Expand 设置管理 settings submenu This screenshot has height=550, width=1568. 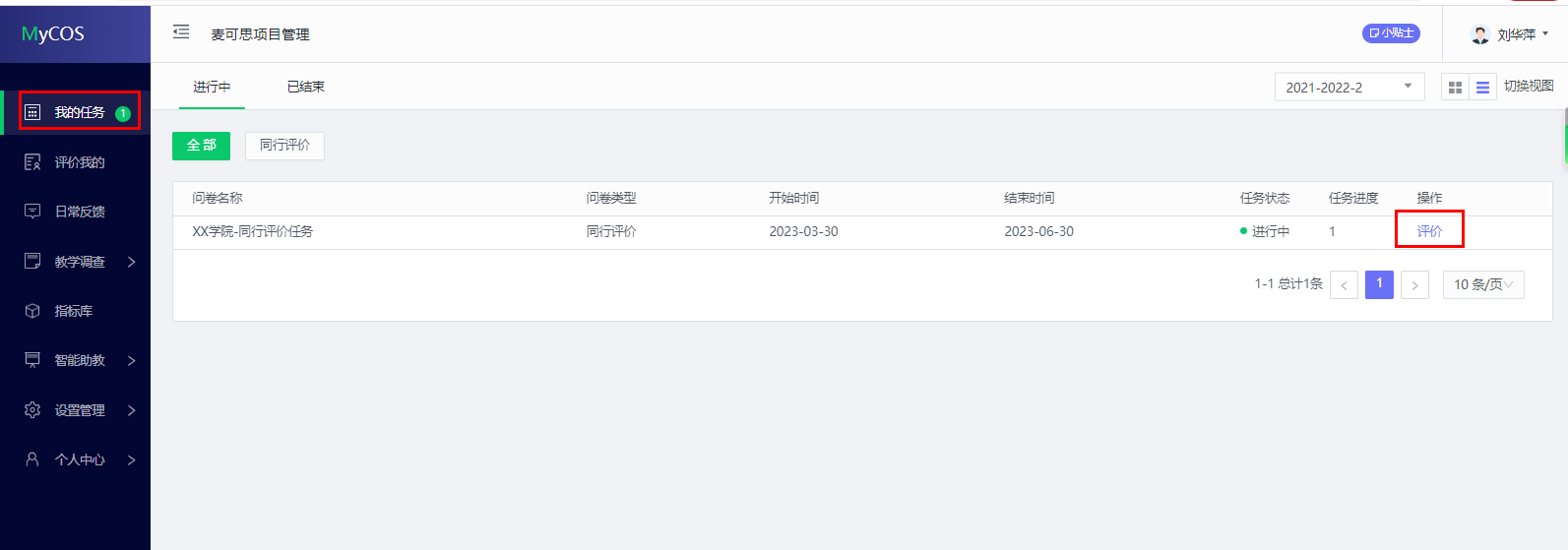(79, 410)
